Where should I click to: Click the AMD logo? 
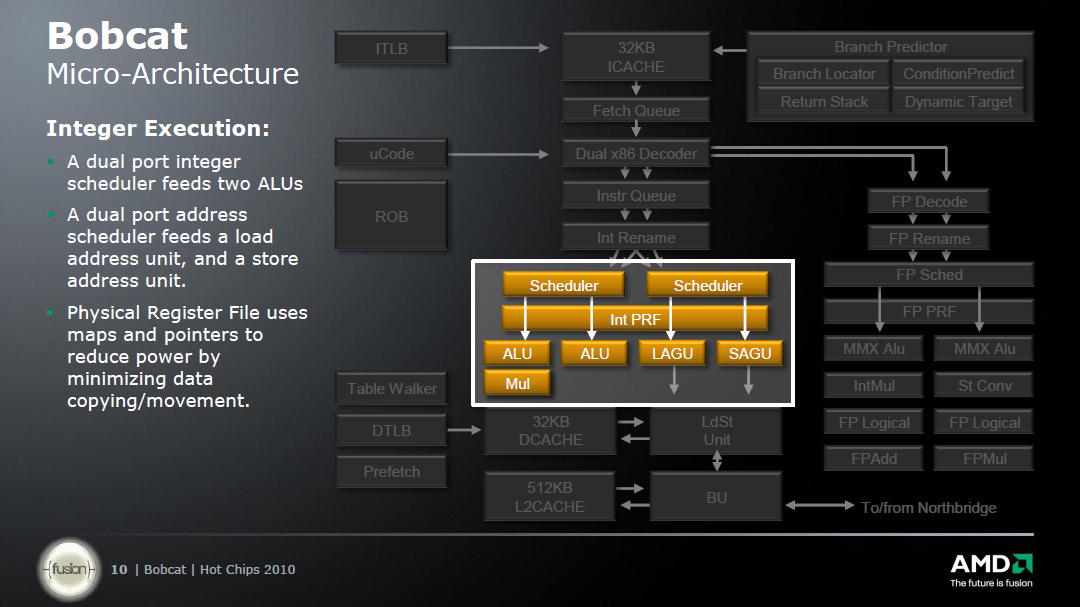[x=990, y=567]
